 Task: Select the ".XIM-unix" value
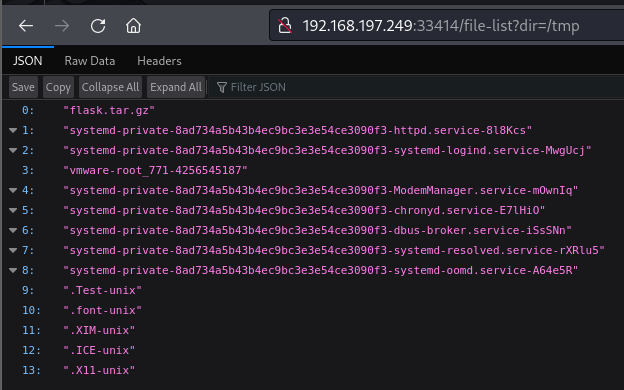point(99,330)
